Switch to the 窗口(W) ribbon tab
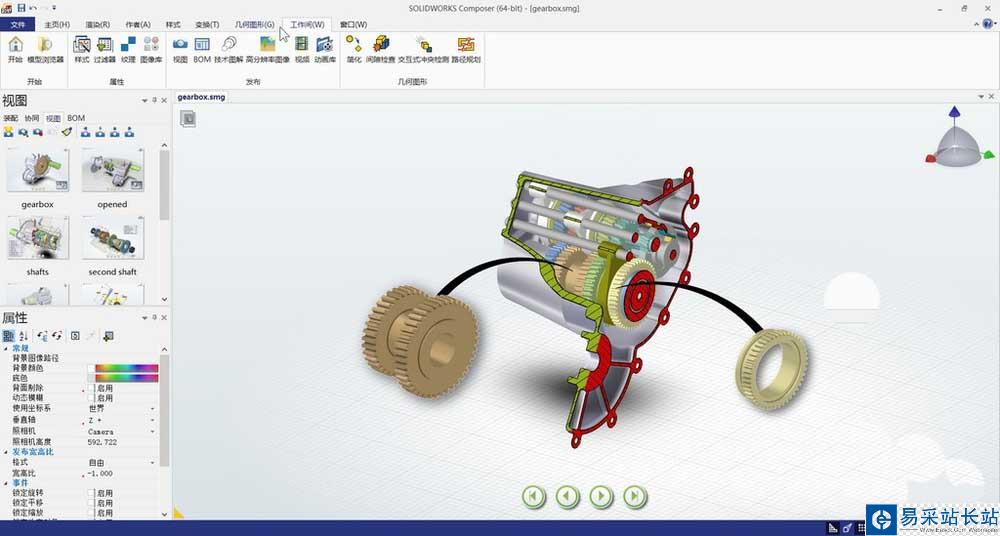The image size is (1000, 536). pos(353,24)
